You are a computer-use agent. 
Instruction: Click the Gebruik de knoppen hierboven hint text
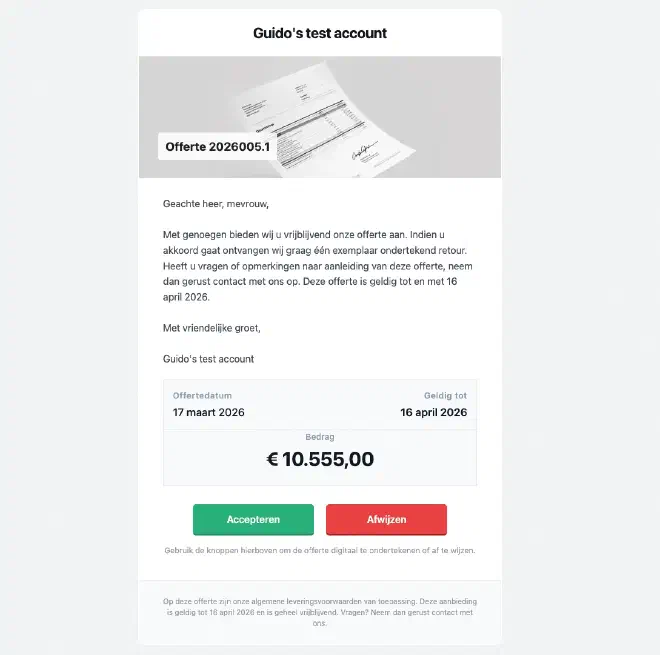[320, 550]
